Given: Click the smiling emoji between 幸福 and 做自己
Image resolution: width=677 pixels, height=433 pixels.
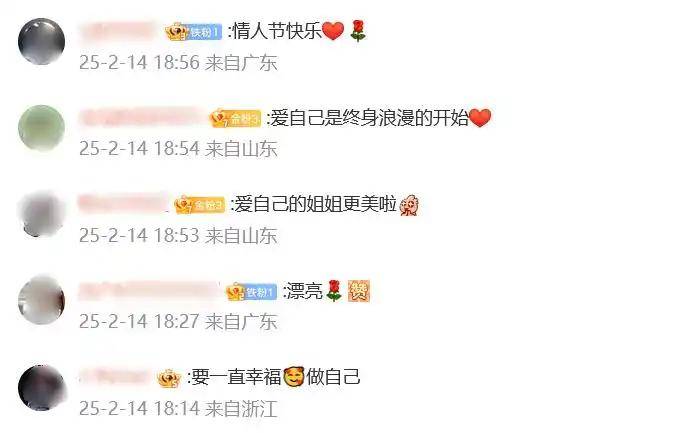Looking at the screenshot, I should tap(294, 377).
